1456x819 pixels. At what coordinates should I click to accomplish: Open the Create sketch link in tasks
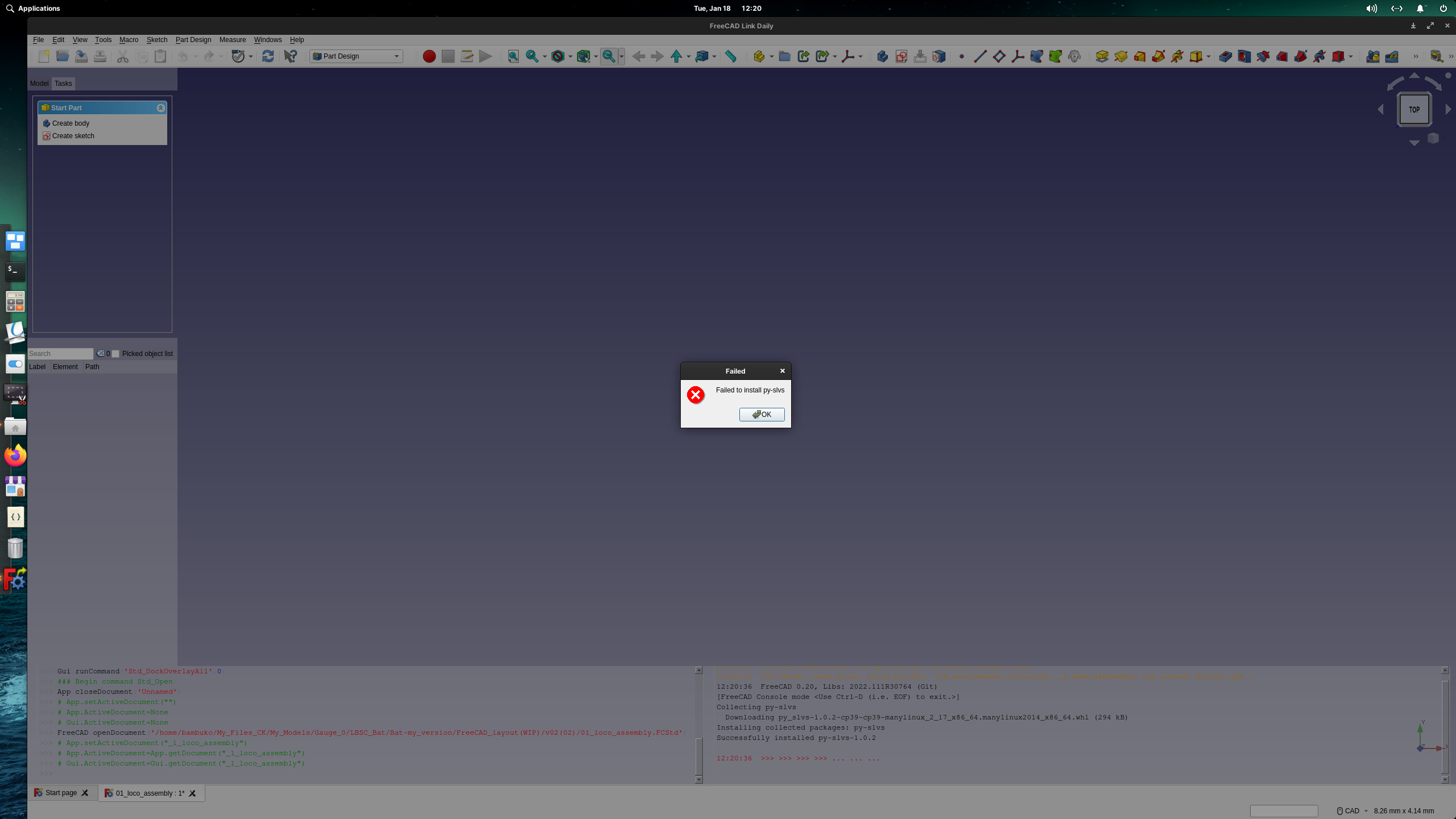[73, 135]
